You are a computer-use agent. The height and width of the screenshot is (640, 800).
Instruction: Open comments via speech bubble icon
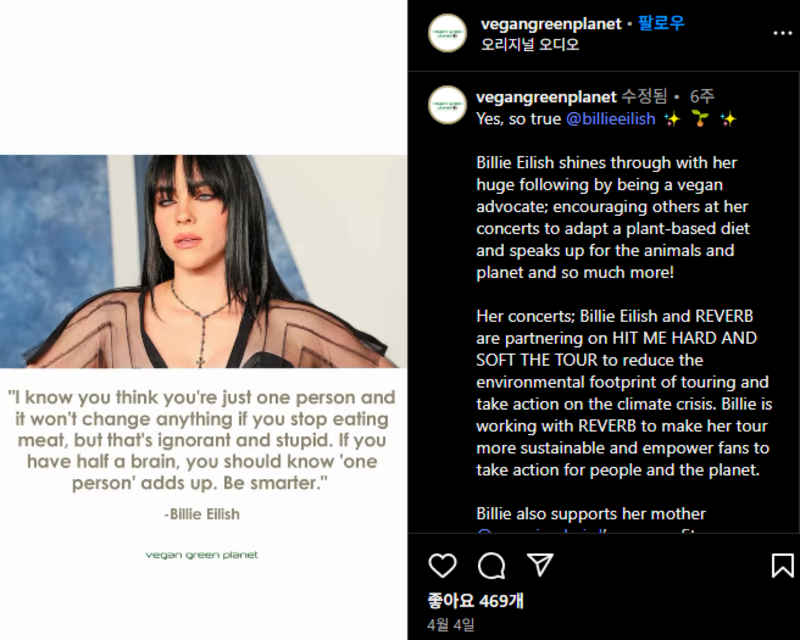pos(491,565)
